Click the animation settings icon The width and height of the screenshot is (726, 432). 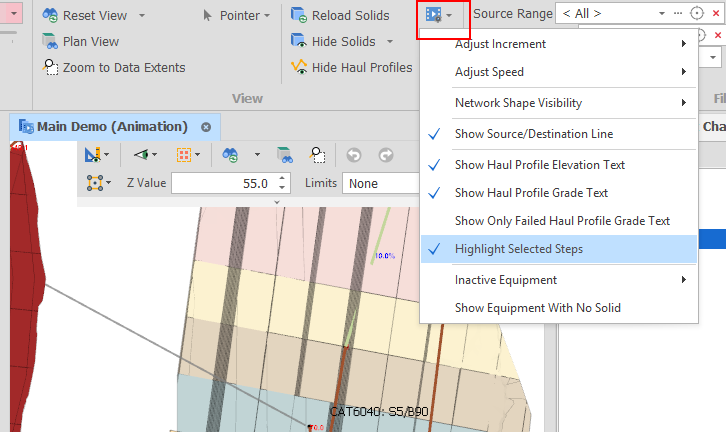click(433, 14)
